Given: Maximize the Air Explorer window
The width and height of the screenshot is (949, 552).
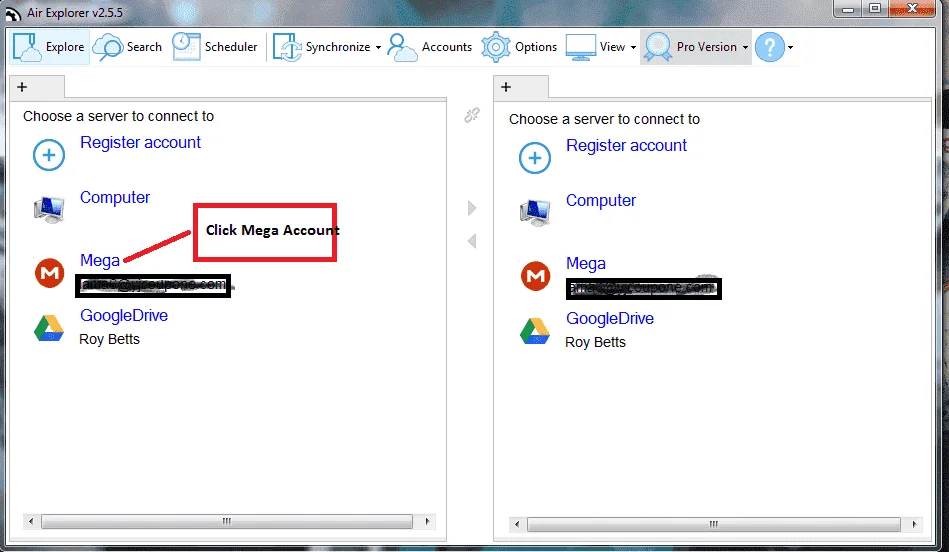Looking at the screenshot, I should [x=875, y=9].
